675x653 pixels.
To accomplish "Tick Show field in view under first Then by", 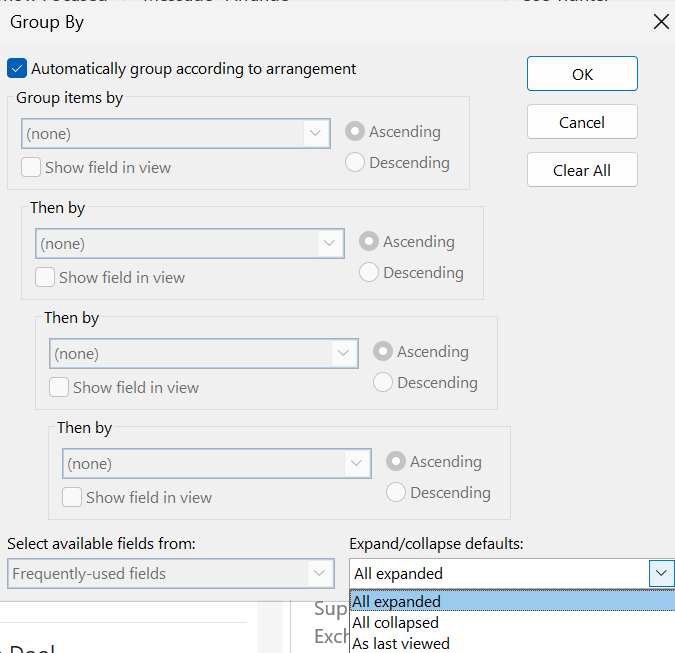I will (x=45, y=277).
